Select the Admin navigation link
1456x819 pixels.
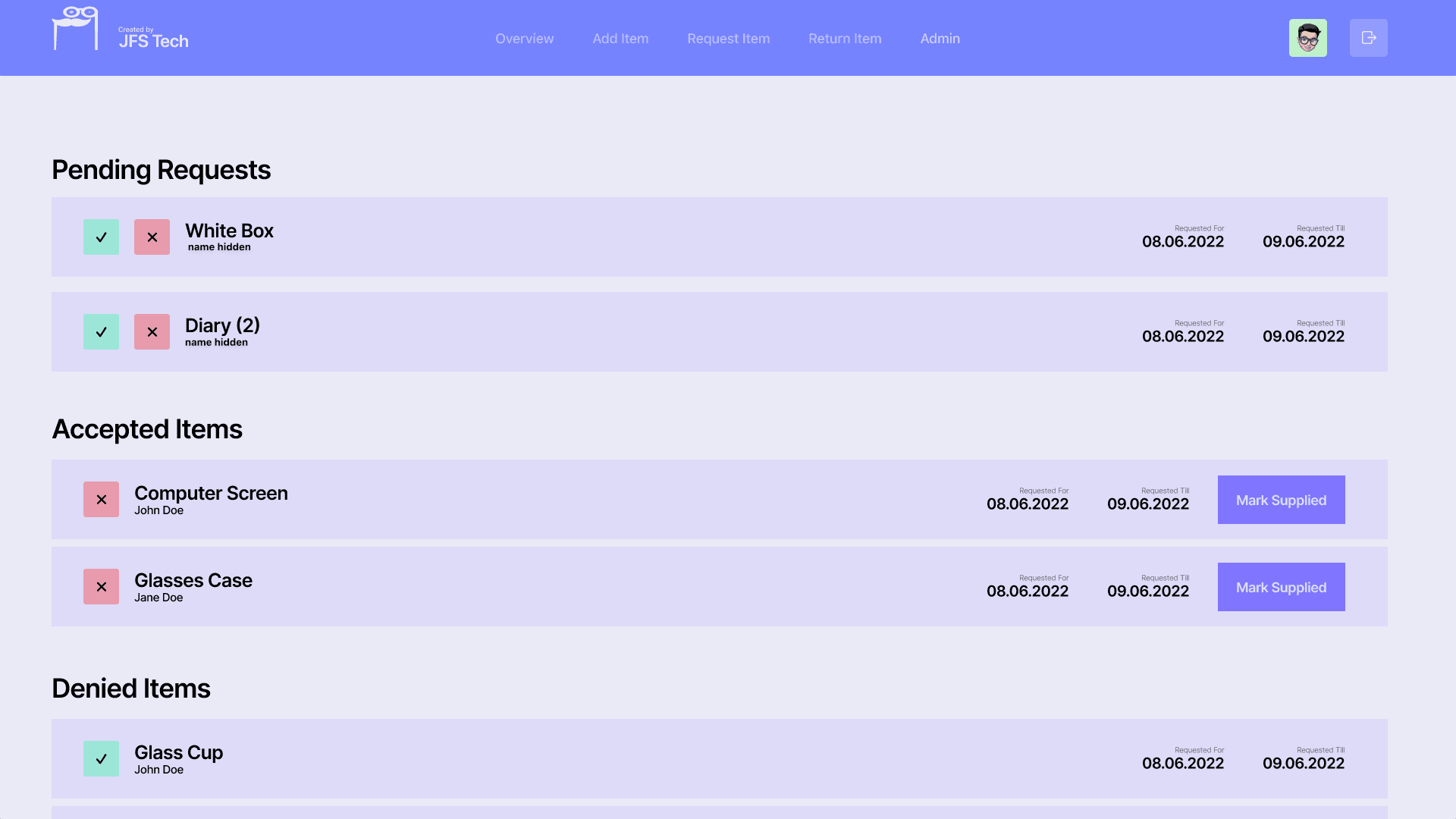click(x=940, y=38)
